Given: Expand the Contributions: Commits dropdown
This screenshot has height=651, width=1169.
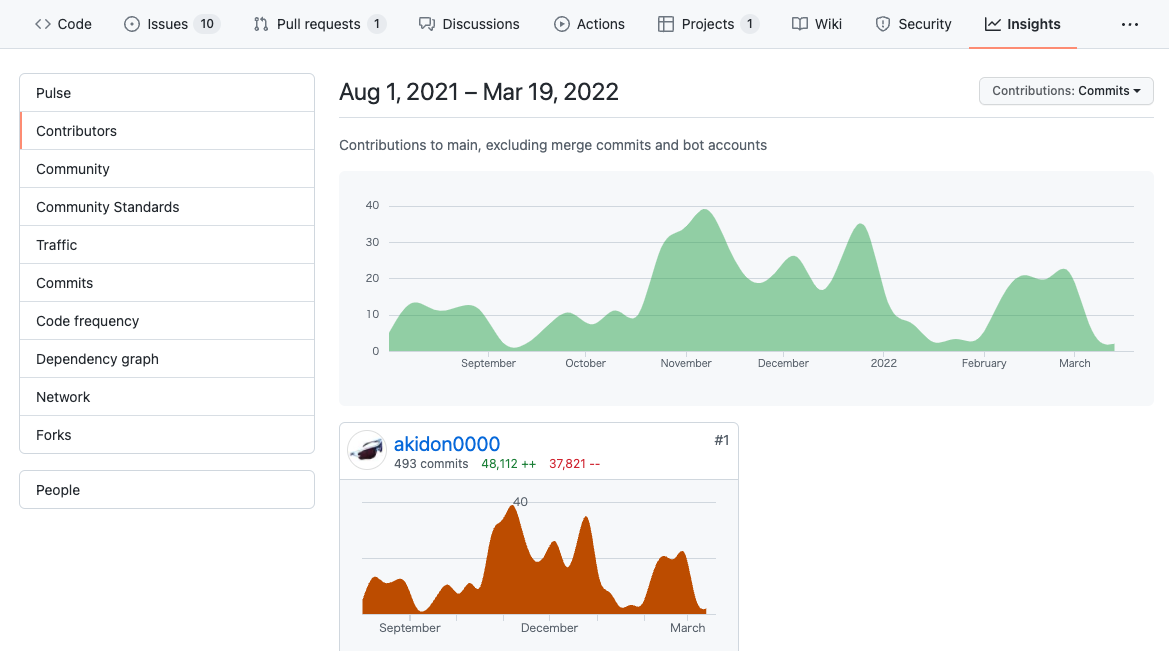Looking at the screenshot, I should click(1066, 91).
